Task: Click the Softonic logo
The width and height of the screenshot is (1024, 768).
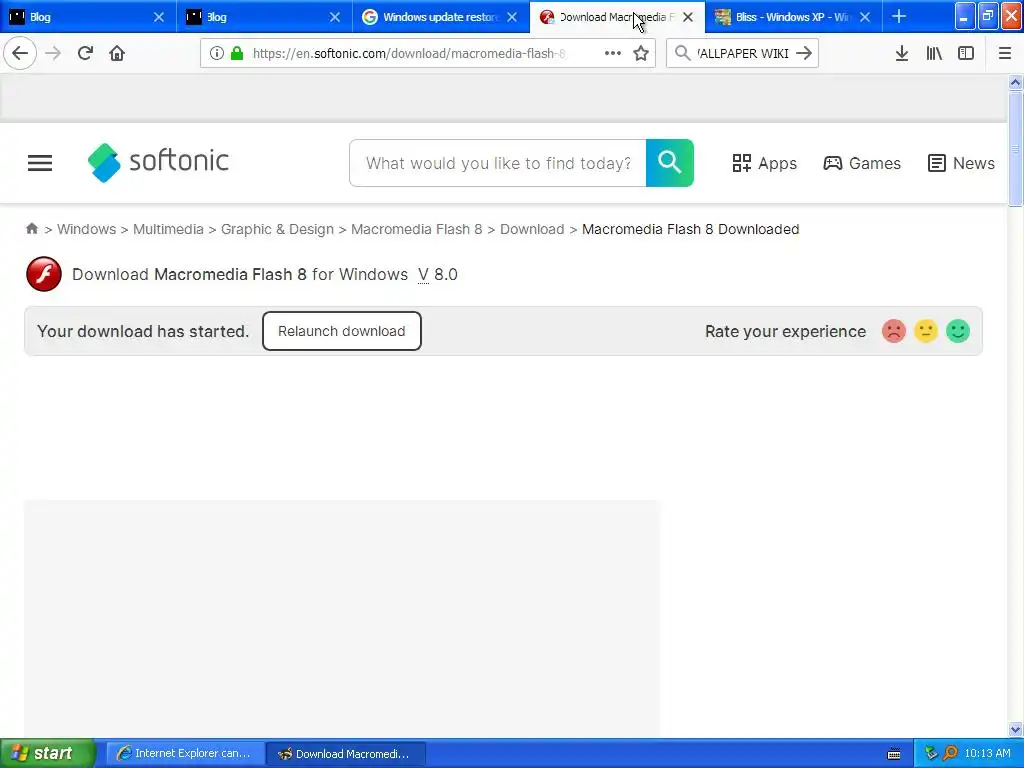Action: (x=158, y=163)
